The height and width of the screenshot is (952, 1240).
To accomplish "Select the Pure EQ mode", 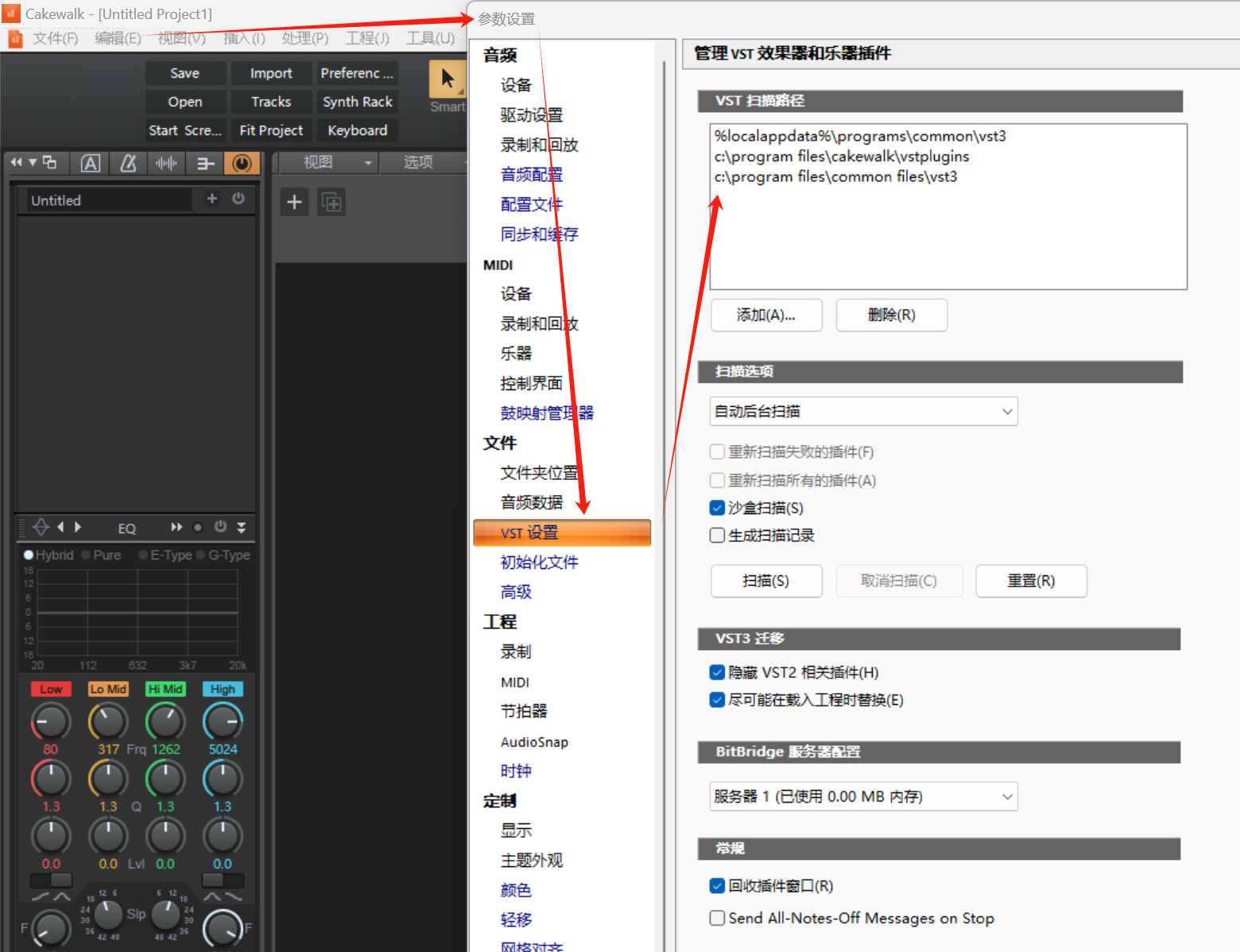I will coord(102,555).
